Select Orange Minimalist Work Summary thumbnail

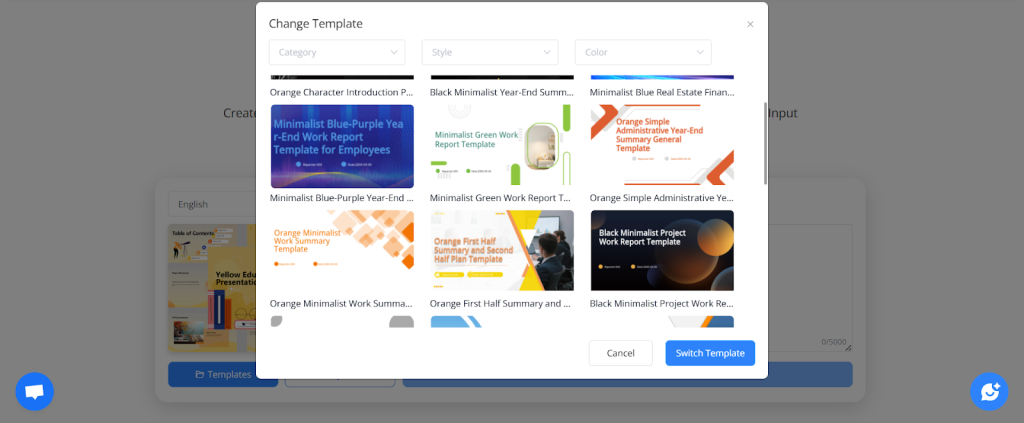point(342,250)
